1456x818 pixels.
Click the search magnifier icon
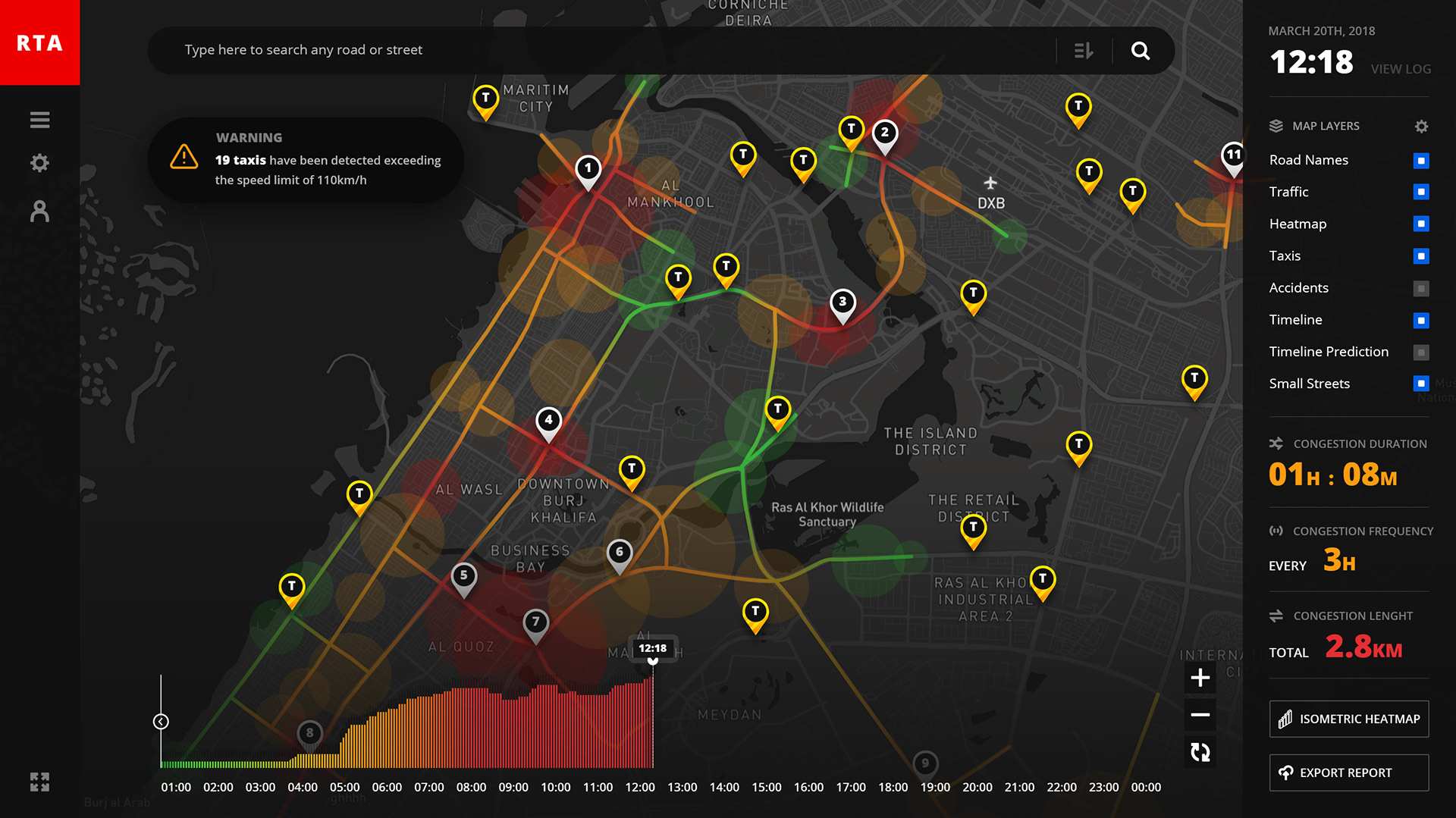click(x=1141, y=51)
